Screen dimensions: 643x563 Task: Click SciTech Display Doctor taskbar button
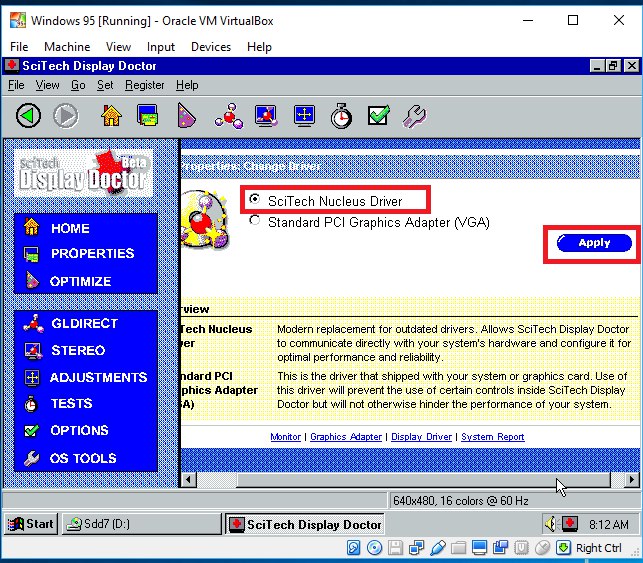tap(305, 524)
